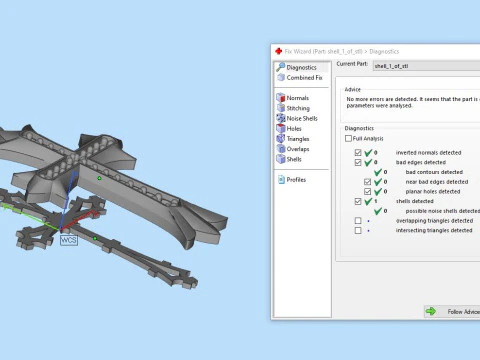Screen dimensions: 480x360
Task: Switch to the Normals page
Action: pos(298,98)
